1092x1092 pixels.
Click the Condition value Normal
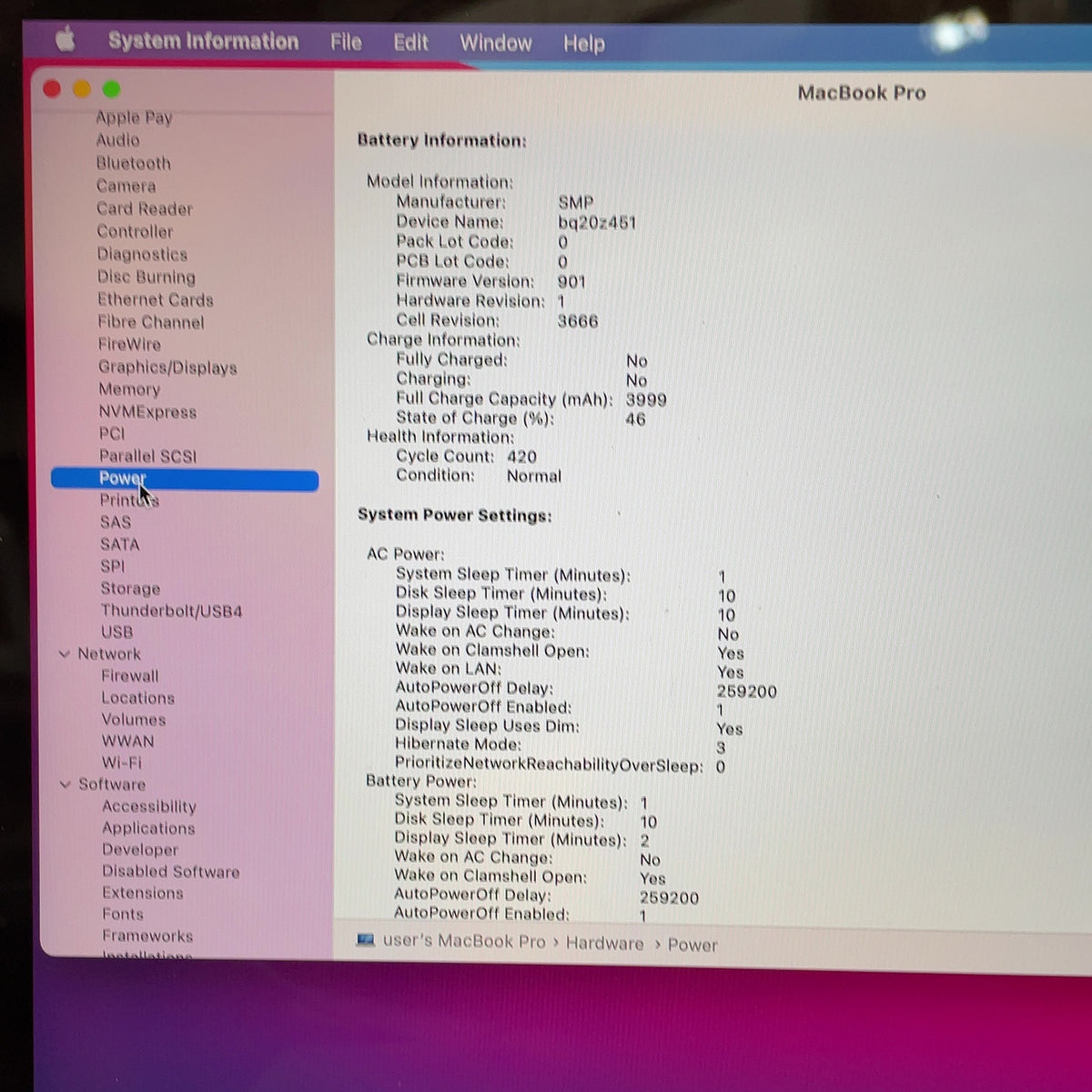pyautogui.click(x=534, y=476)
